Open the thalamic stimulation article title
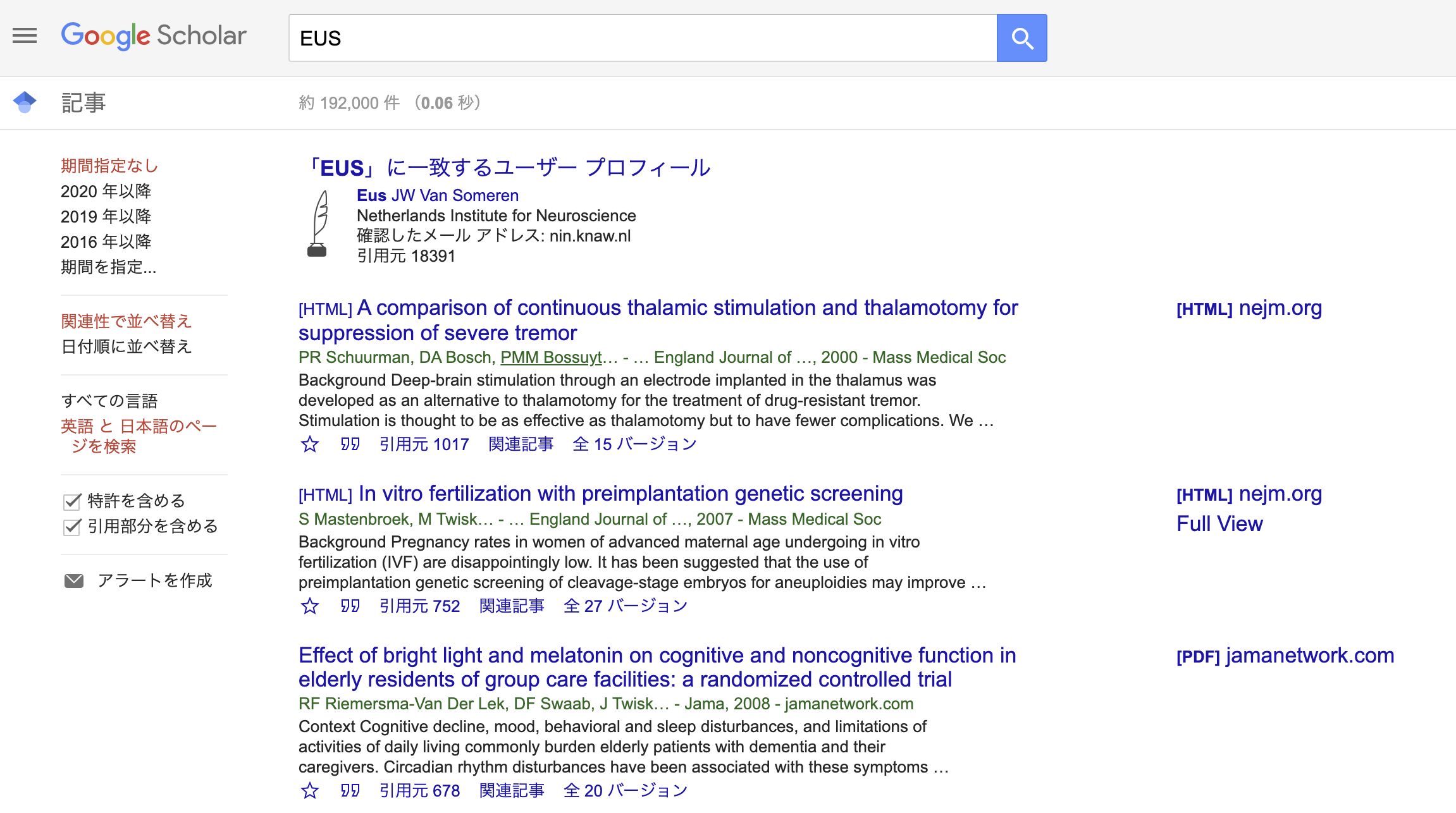 tap(658, 320)
